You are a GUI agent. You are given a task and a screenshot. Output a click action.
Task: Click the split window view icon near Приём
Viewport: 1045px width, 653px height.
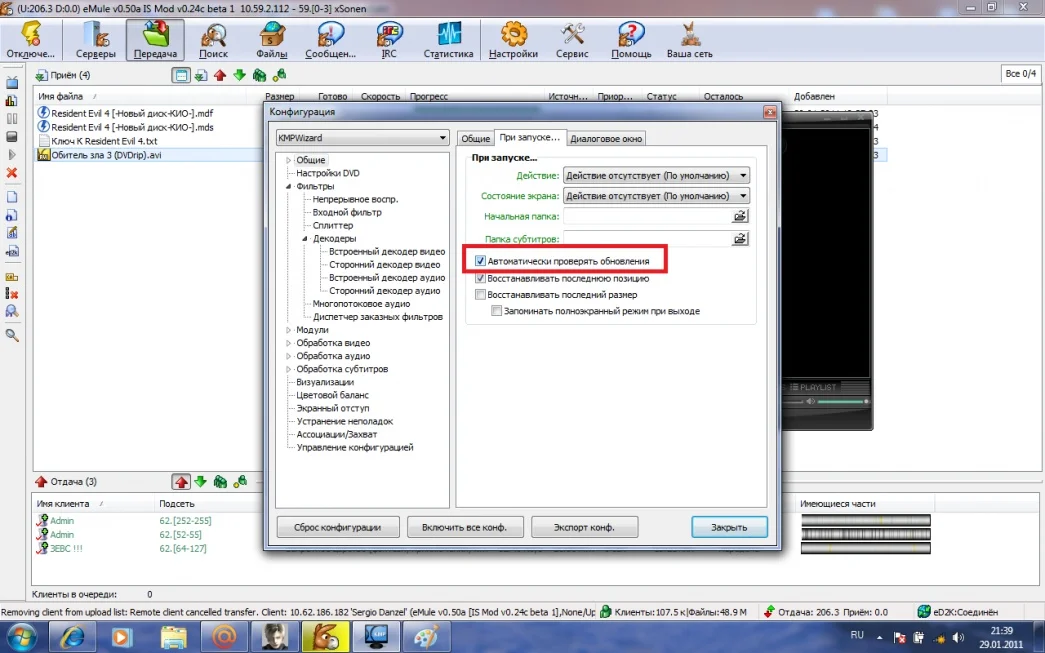tap(181, 75)
